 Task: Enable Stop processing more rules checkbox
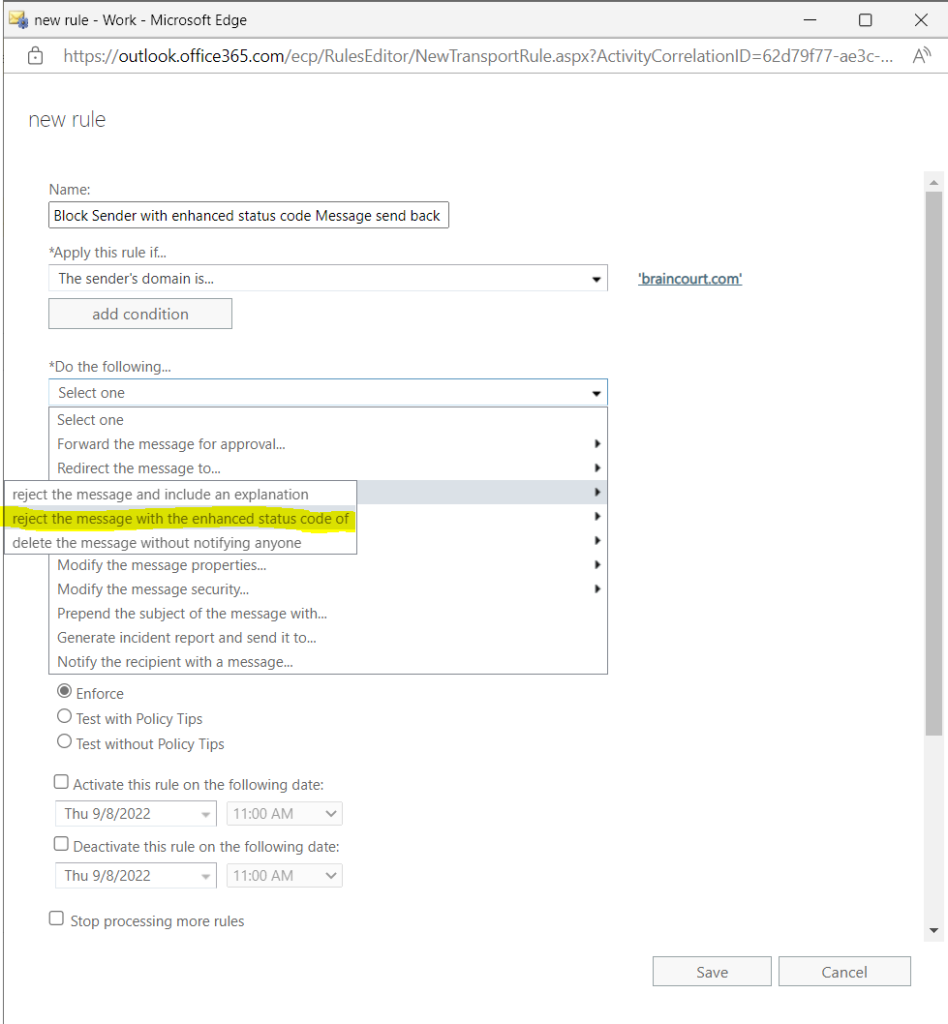click(57, 919)
